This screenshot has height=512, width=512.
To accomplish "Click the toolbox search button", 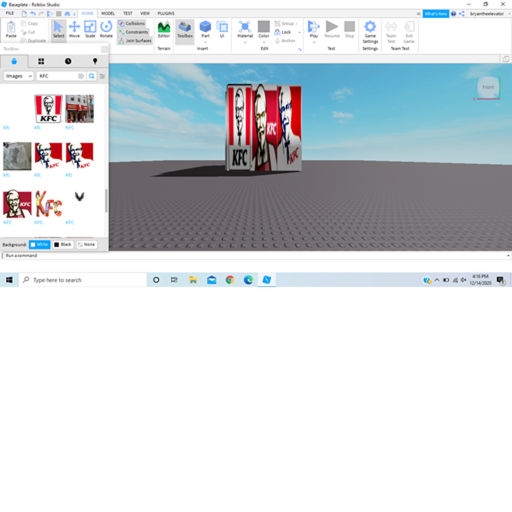I will pos(92,76).
